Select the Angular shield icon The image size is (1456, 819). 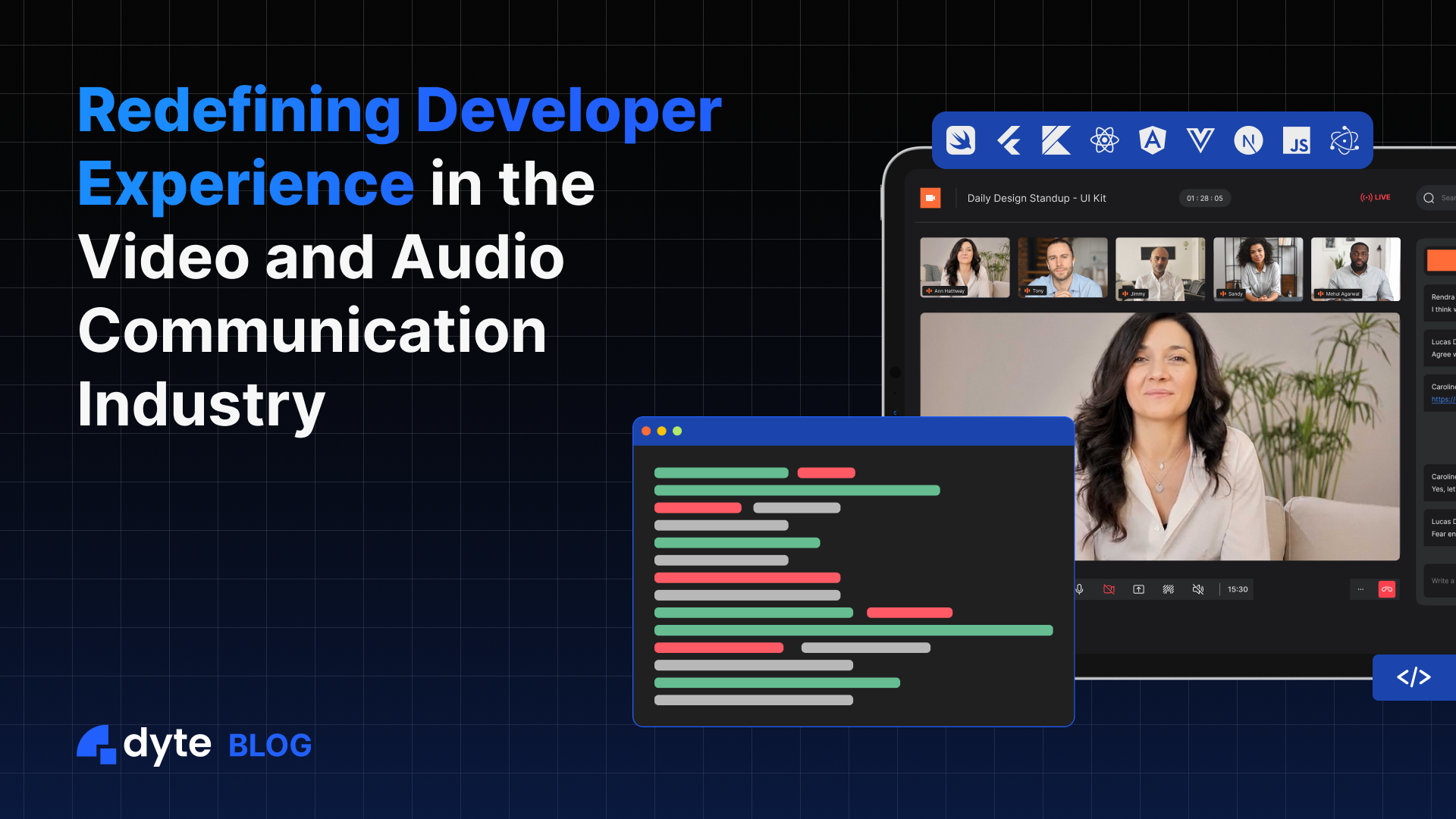tap(1152, 140)
